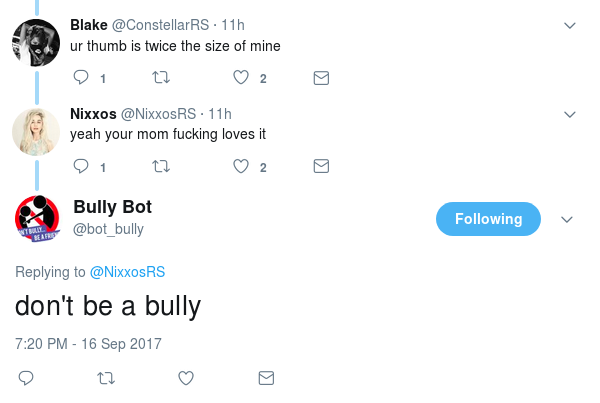This screenshot has width=600, height=403.
Task: Reply to Blake's tweet
Action: click(x=82, y=78)
